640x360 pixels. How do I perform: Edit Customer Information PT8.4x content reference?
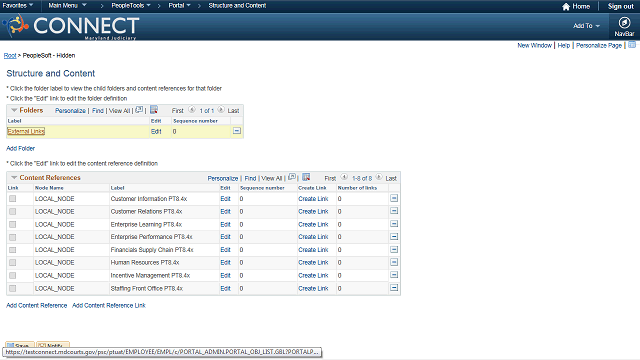point(225,199)
